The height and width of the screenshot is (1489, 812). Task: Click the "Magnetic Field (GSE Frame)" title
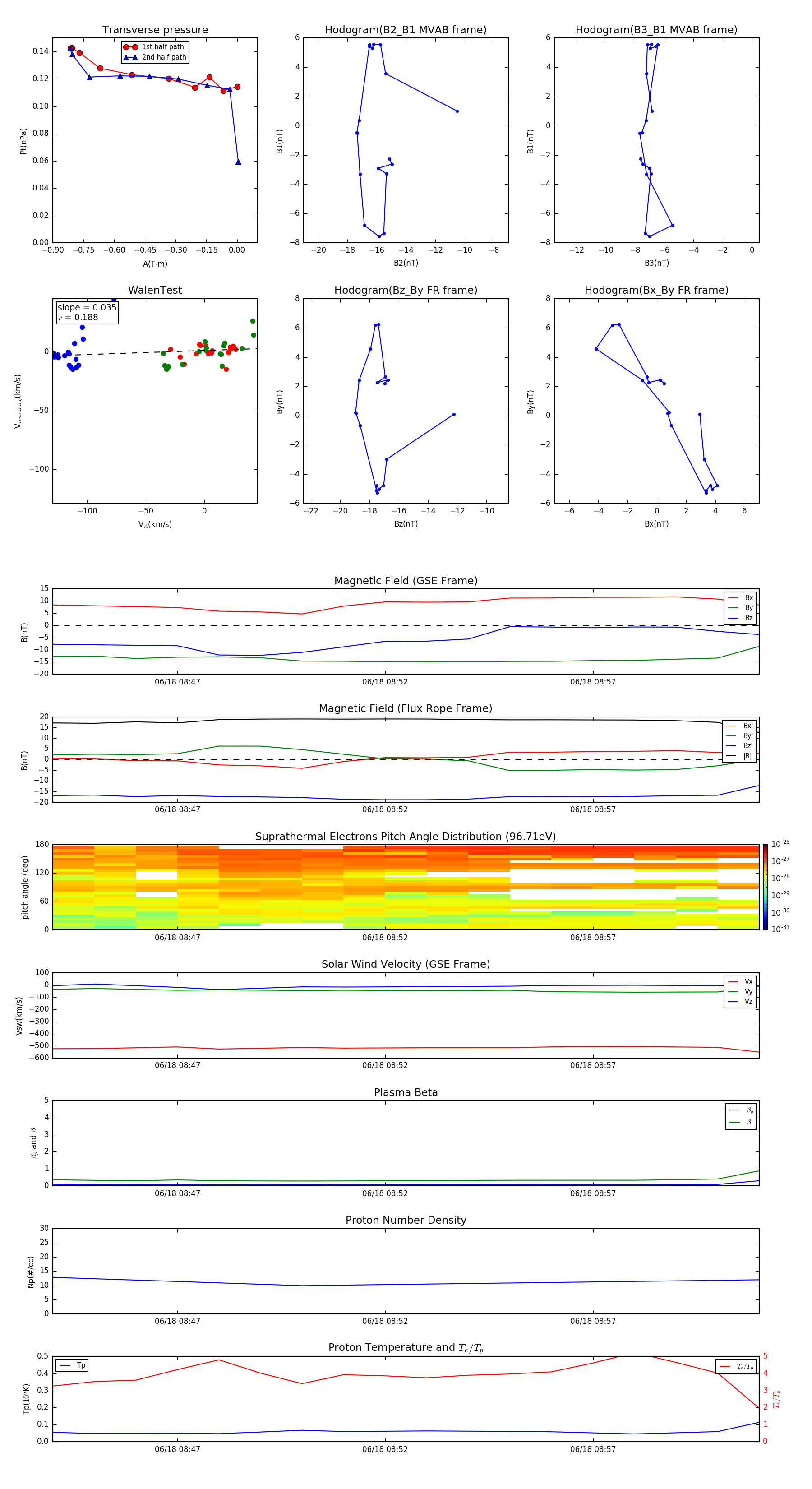(406, 581)
